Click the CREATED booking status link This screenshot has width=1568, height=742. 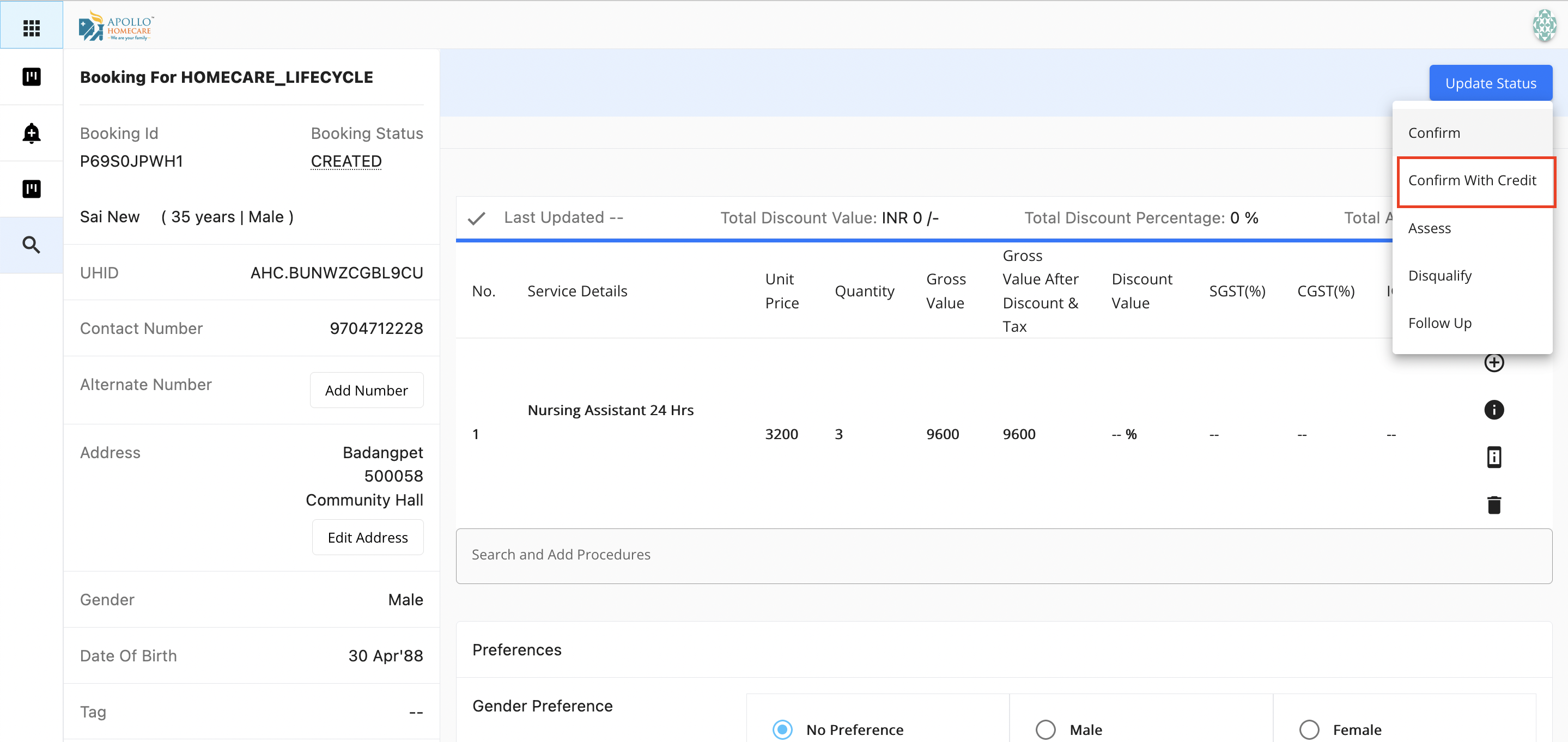(346, 161)
